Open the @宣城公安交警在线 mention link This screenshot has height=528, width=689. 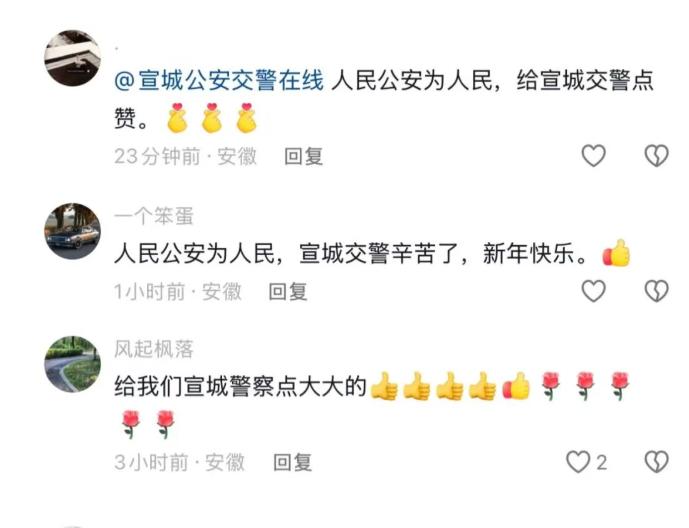[219, 81]
